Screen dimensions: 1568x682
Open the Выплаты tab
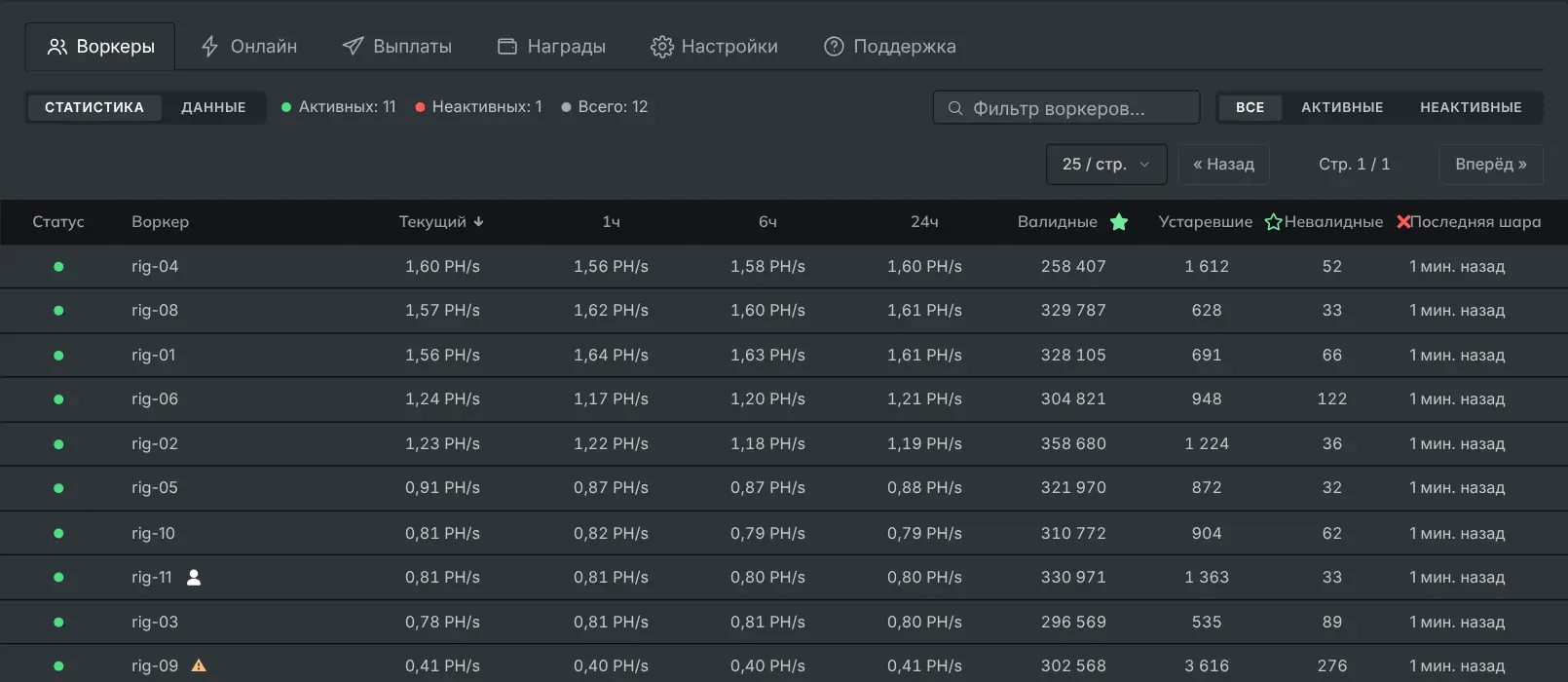[x=396, y=47]
